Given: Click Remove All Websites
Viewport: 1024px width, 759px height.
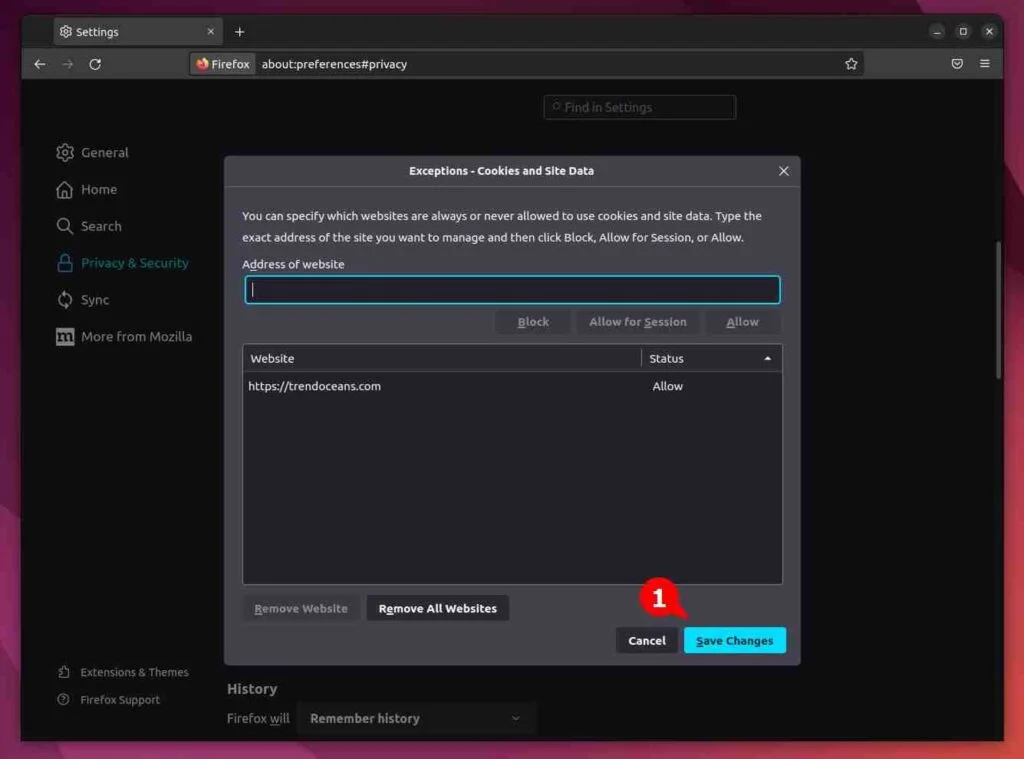Looking at the screenshot, I should [x=438, y=608].
